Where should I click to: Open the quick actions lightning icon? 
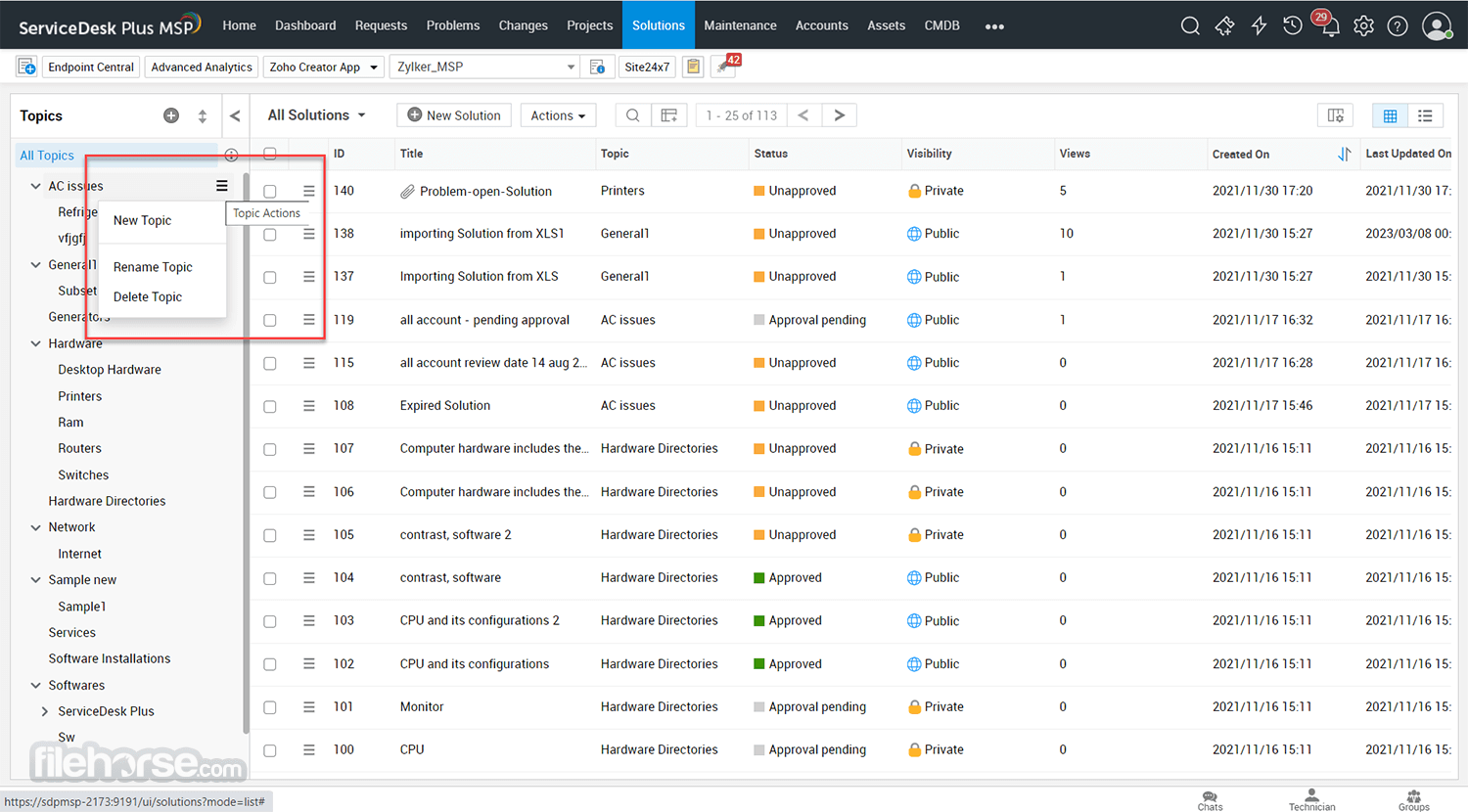pyautogui.click(x=1259, y=25)
